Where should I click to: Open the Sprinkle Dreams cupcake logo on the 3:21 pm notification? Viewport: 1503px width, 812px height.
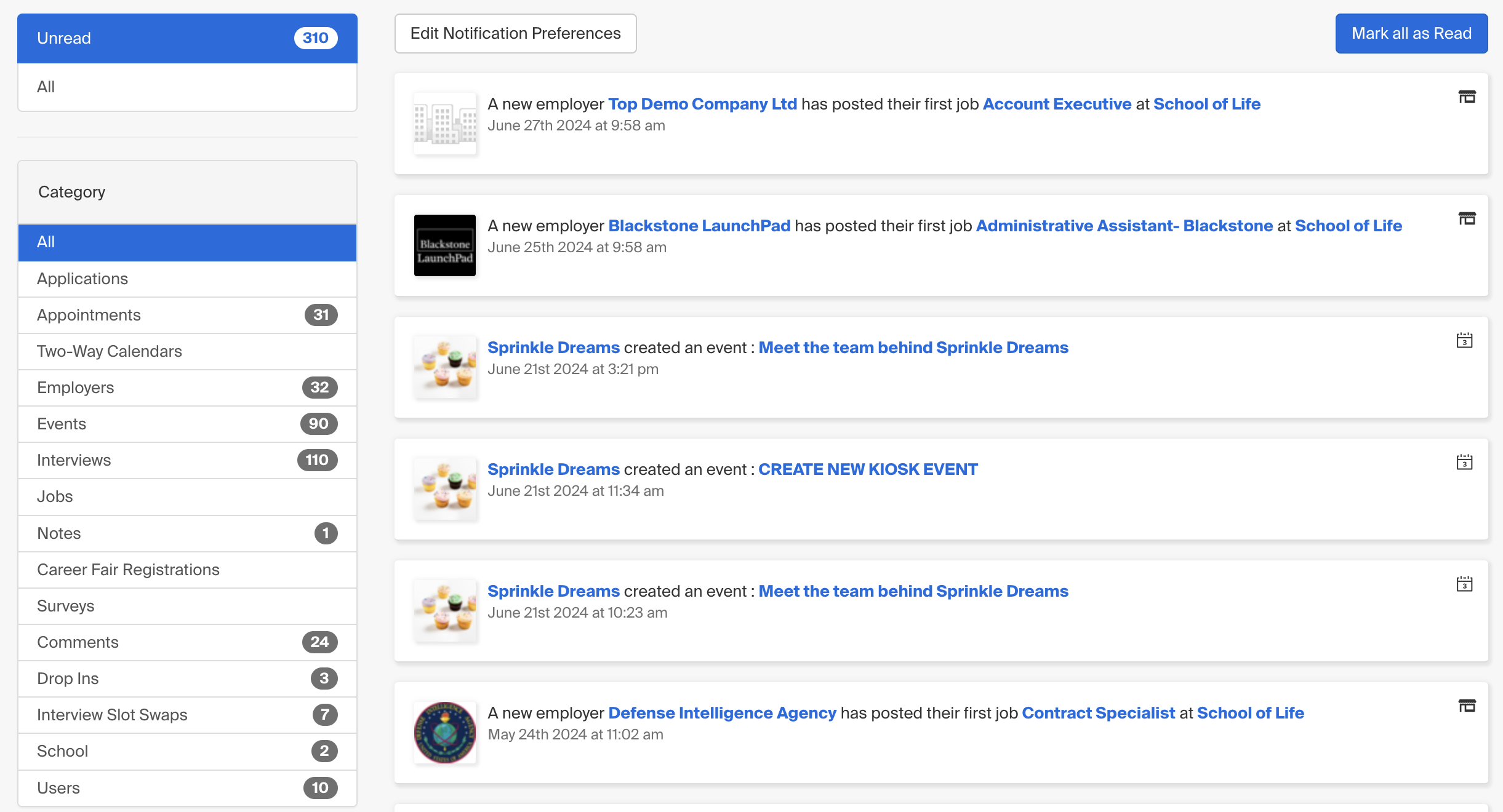445,367
